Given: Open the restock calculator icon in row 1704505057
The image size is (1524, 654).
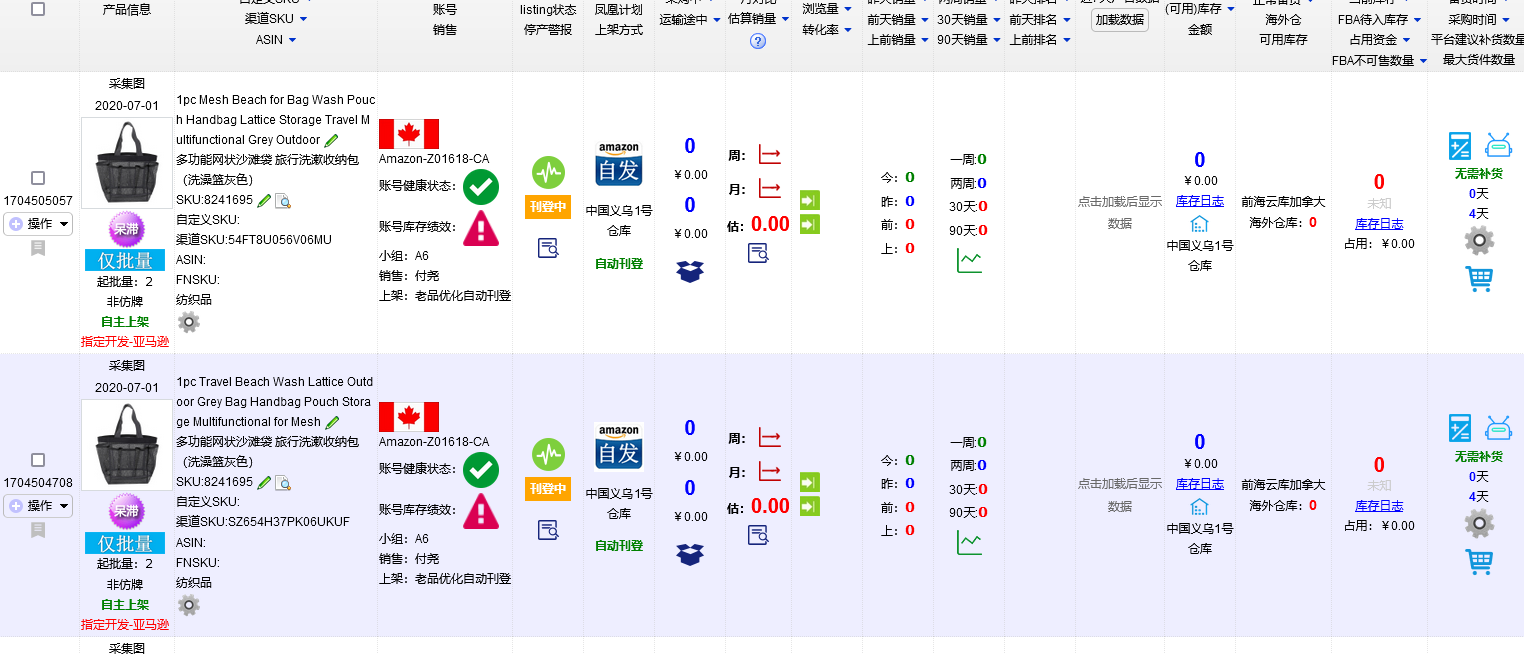Looking at the screenshot, I should 1460,146.
